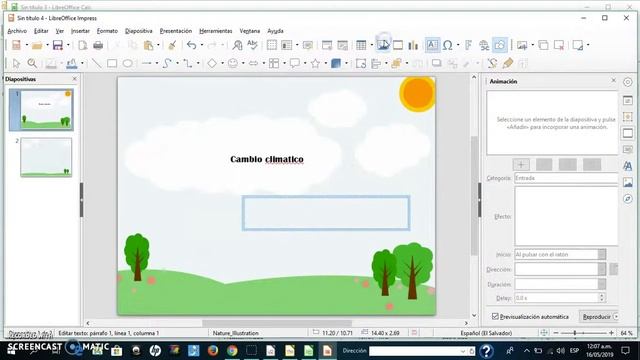Close the Animación sidebar panel
Viewport: 640px width, 360px height.
pyautogui.click(x=613, y=80)
